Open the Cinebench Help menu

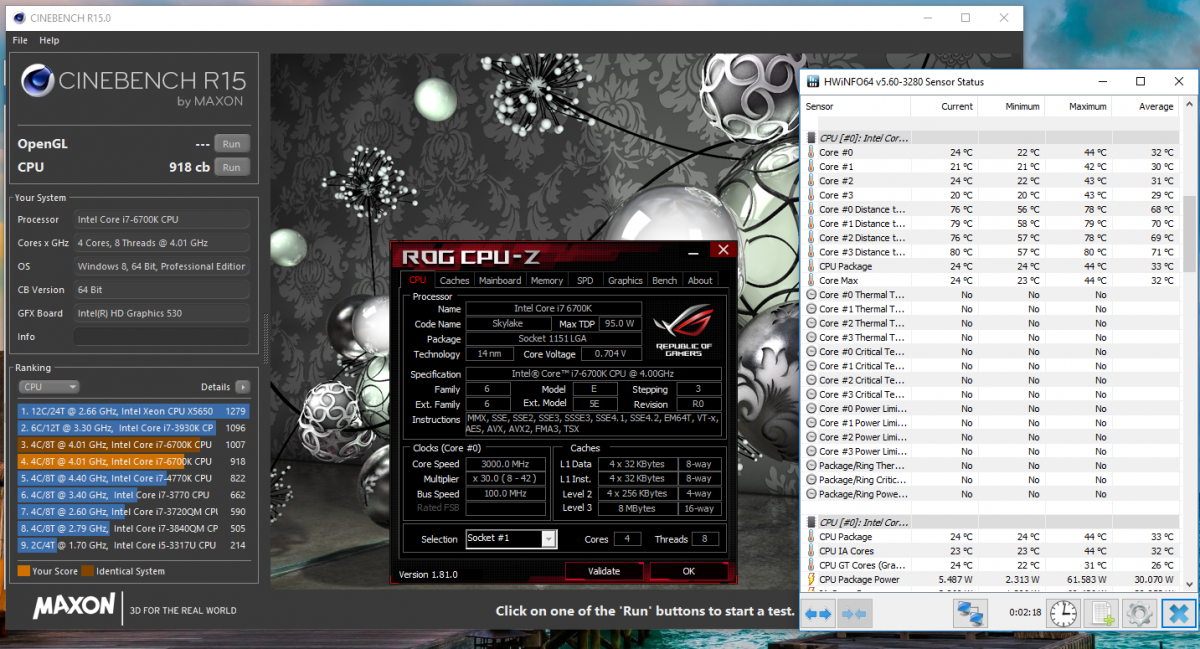[50, 41]
